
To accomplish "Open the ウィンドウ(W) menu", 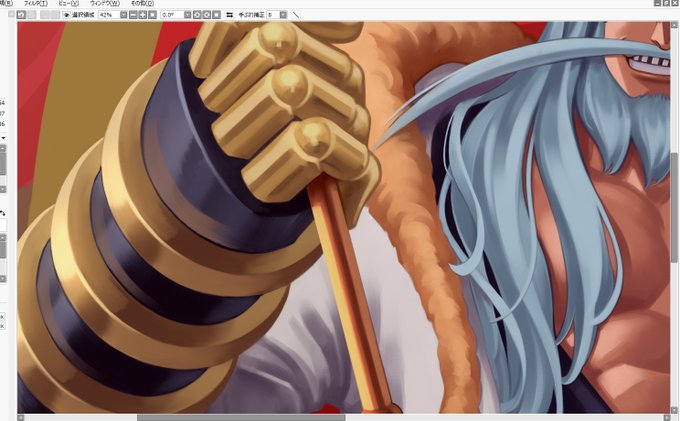I will [x=105, y=3].
